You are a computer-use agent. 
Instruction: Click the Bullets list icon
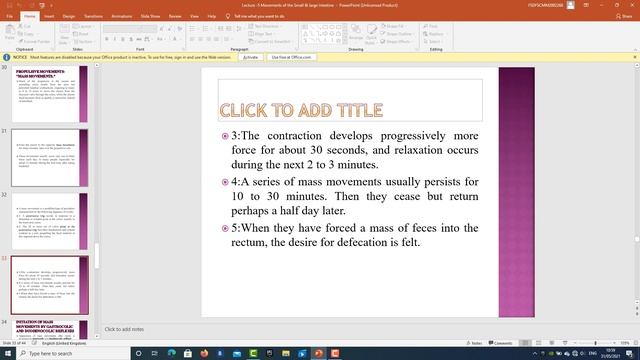(x=193, y=29)
